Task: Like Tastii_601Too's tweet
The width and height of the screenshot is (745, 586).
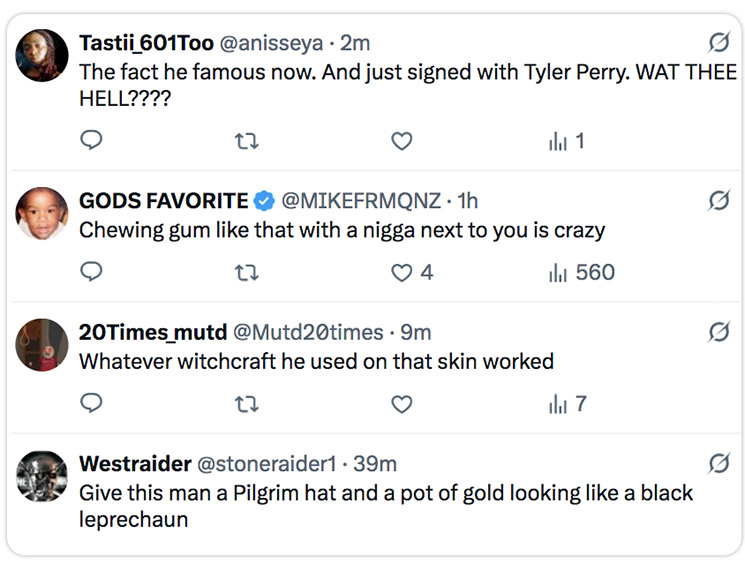Action: (x=401, y=141)
